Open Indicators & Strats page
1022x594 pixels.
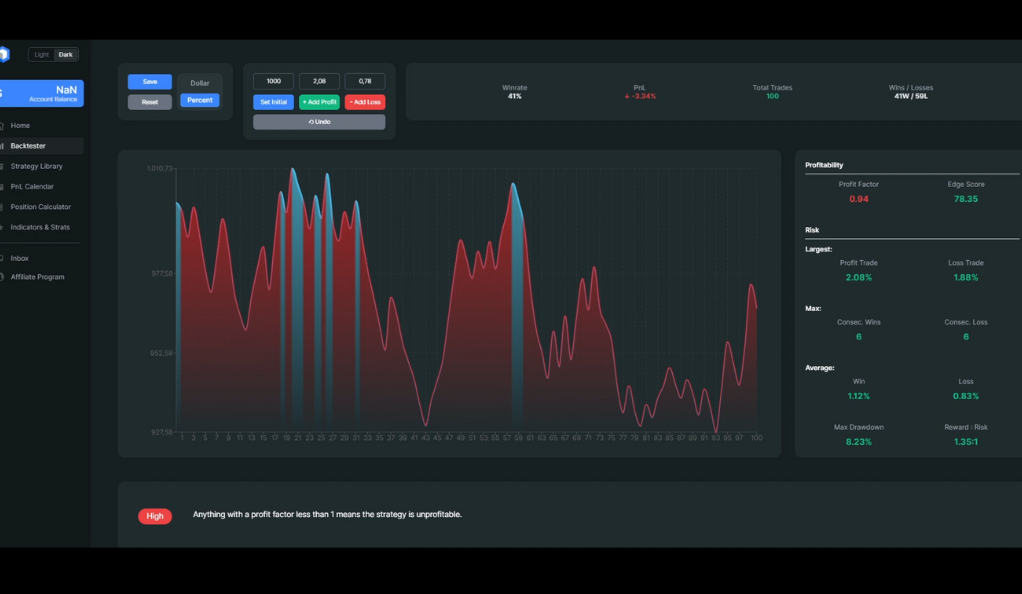click(42, 227)
